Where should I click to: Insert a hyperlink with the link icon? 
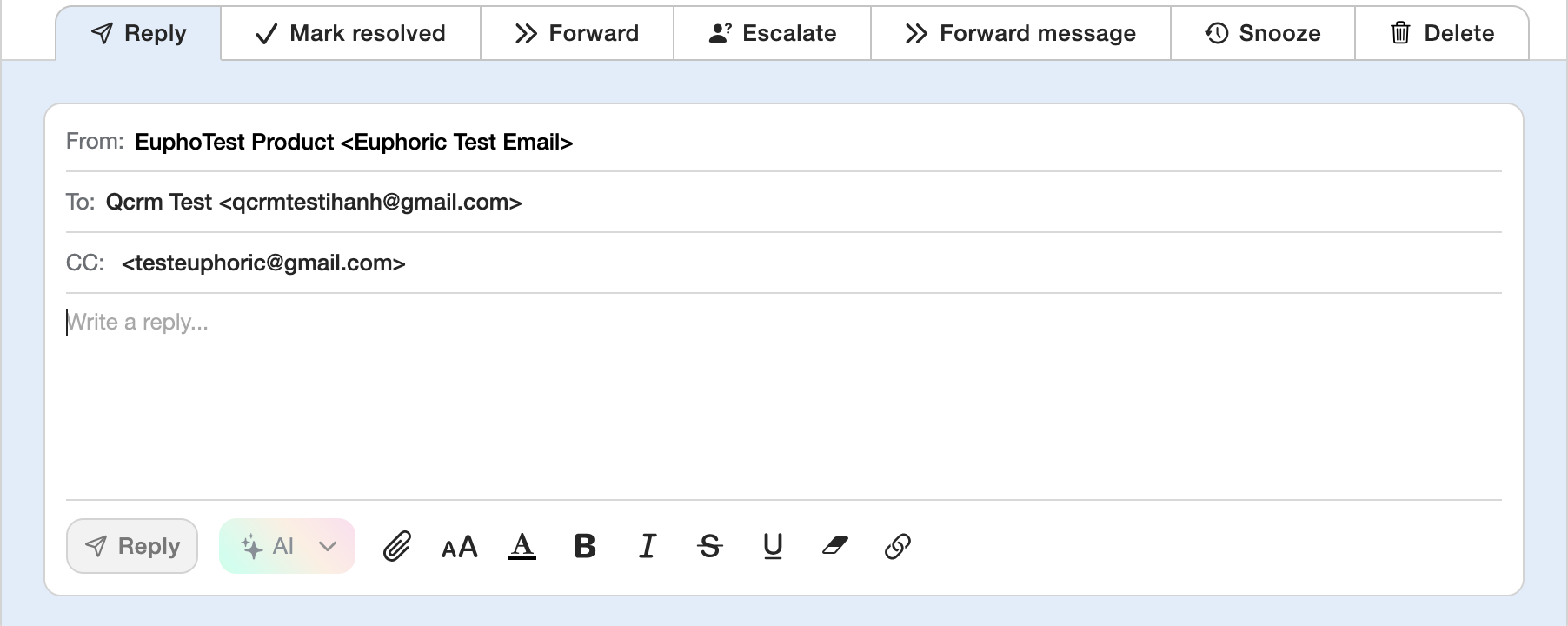click(897, 546)
